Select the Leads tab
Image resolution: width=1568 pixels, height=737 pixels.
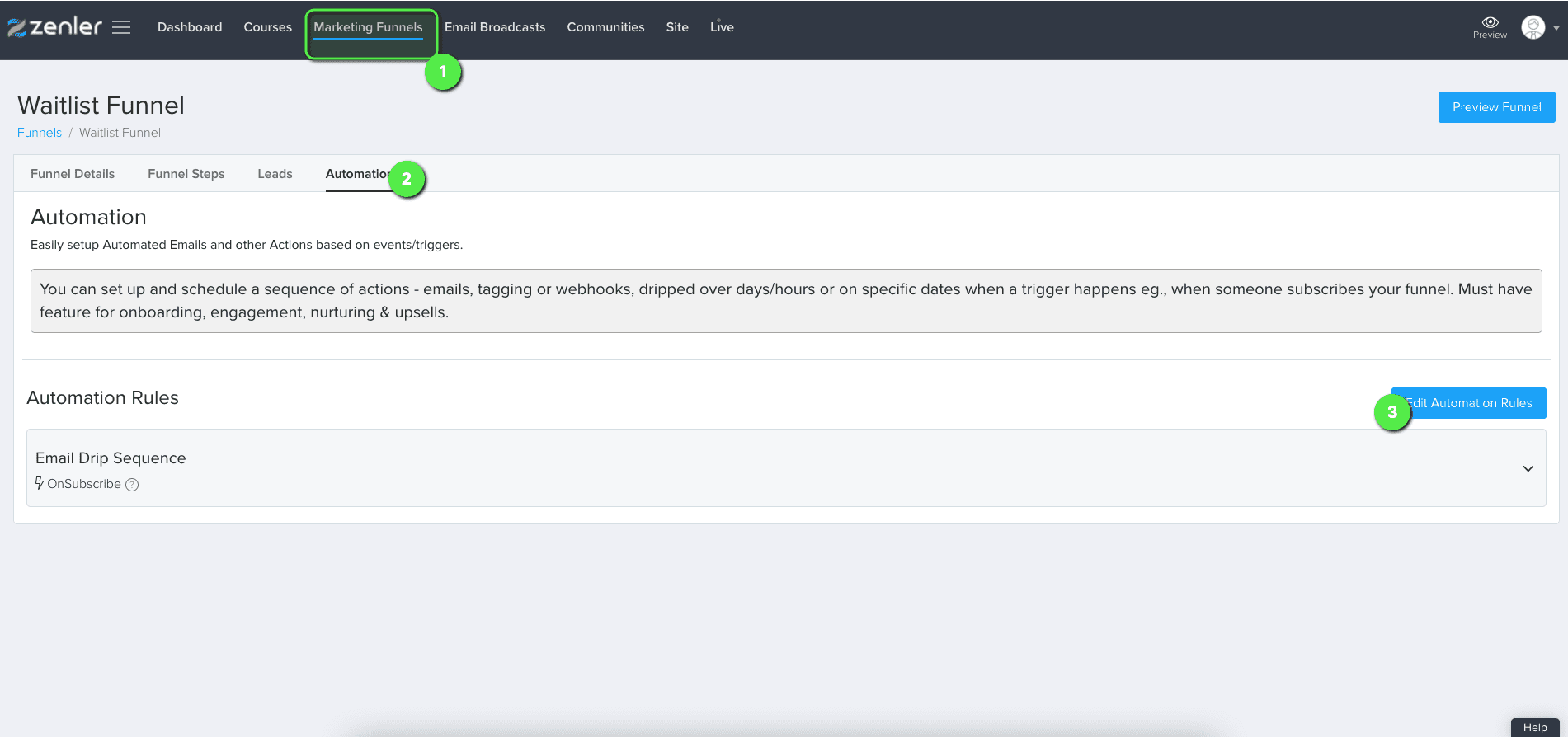[x=275, y=174]
